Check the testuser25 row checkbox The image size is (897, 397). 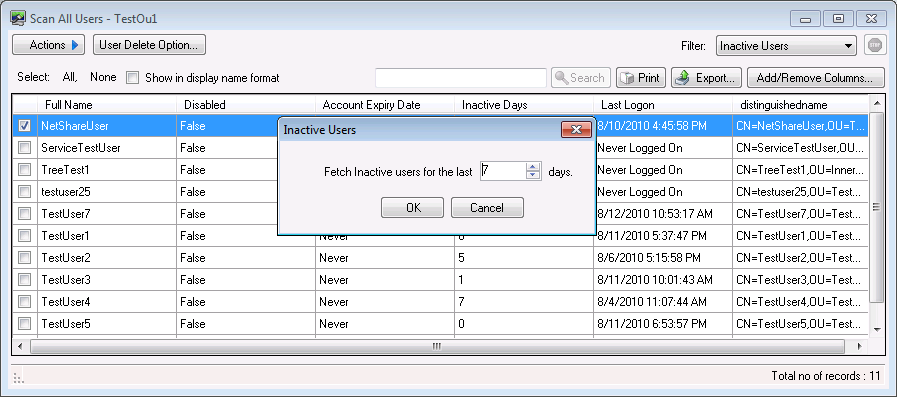pyautogui.click(x=25, y=192)
